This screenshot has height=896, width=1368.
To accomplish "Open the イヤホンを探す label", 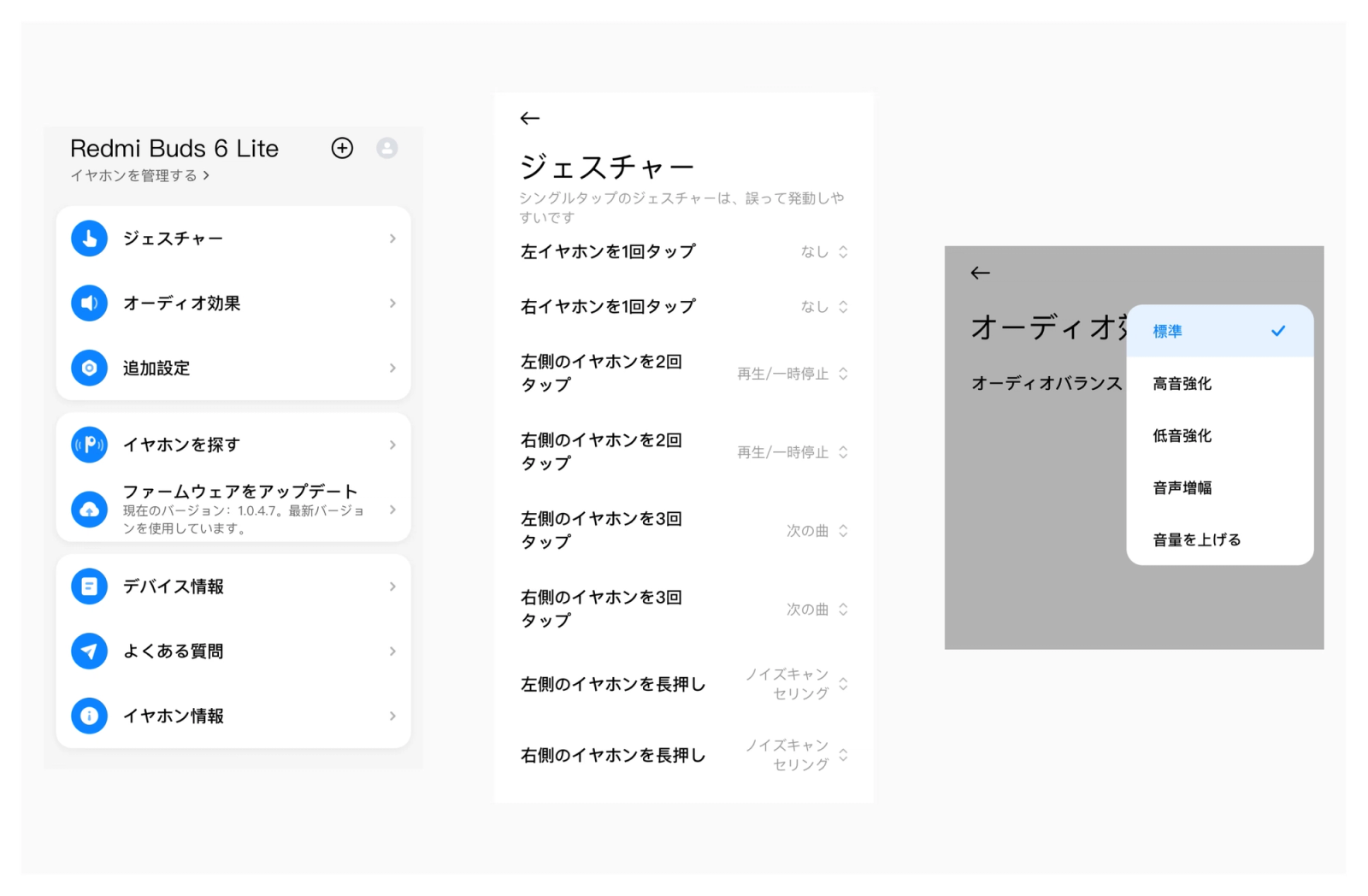I will pos(182,445).
